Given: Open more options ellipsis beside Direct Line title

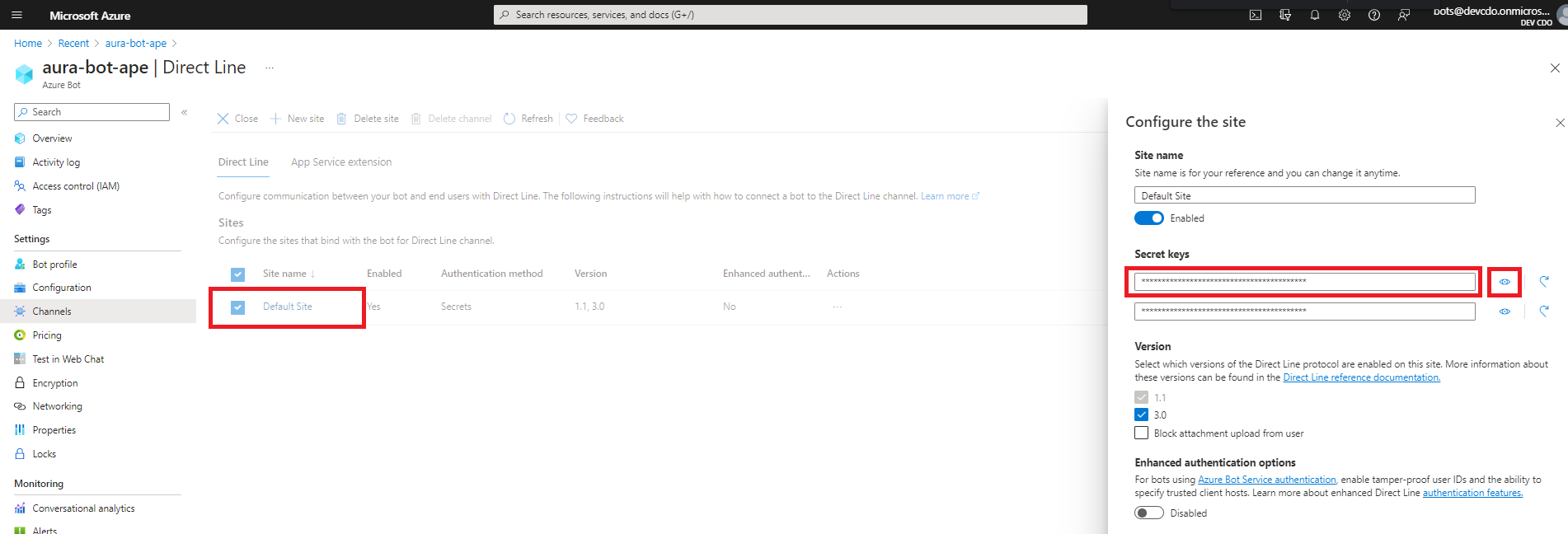Looking at the screenshot, I should (270, 68).
